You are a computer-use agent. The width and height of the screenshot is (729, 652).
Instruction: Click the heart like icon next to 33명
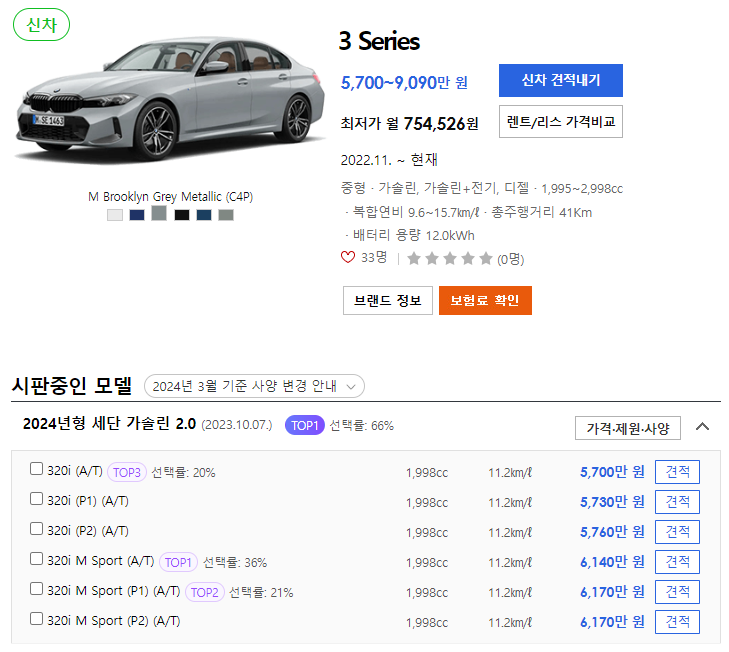tap(347, 257)
